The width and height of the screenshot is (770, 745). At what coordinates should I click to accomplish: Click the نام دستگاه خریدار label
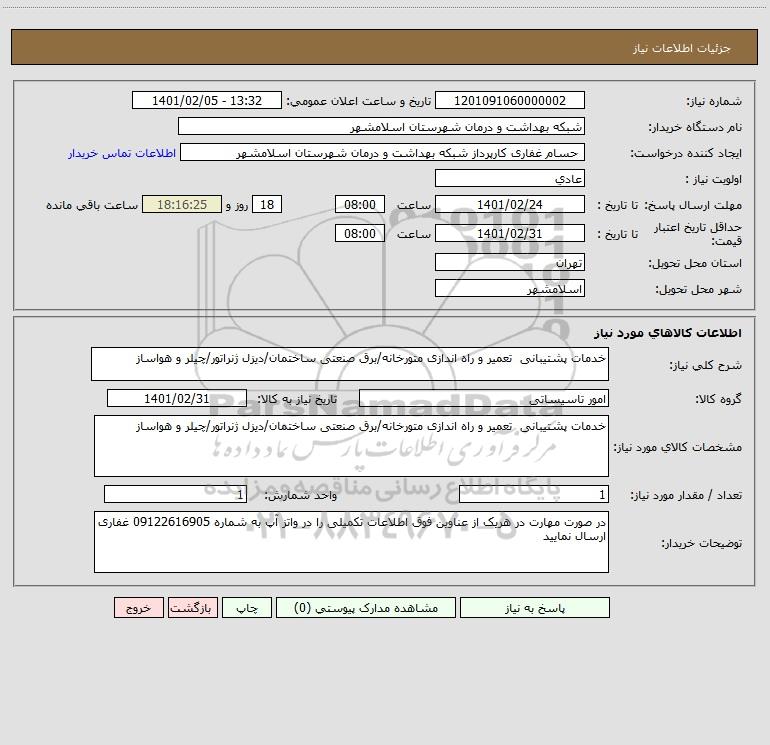coord(695,128)
